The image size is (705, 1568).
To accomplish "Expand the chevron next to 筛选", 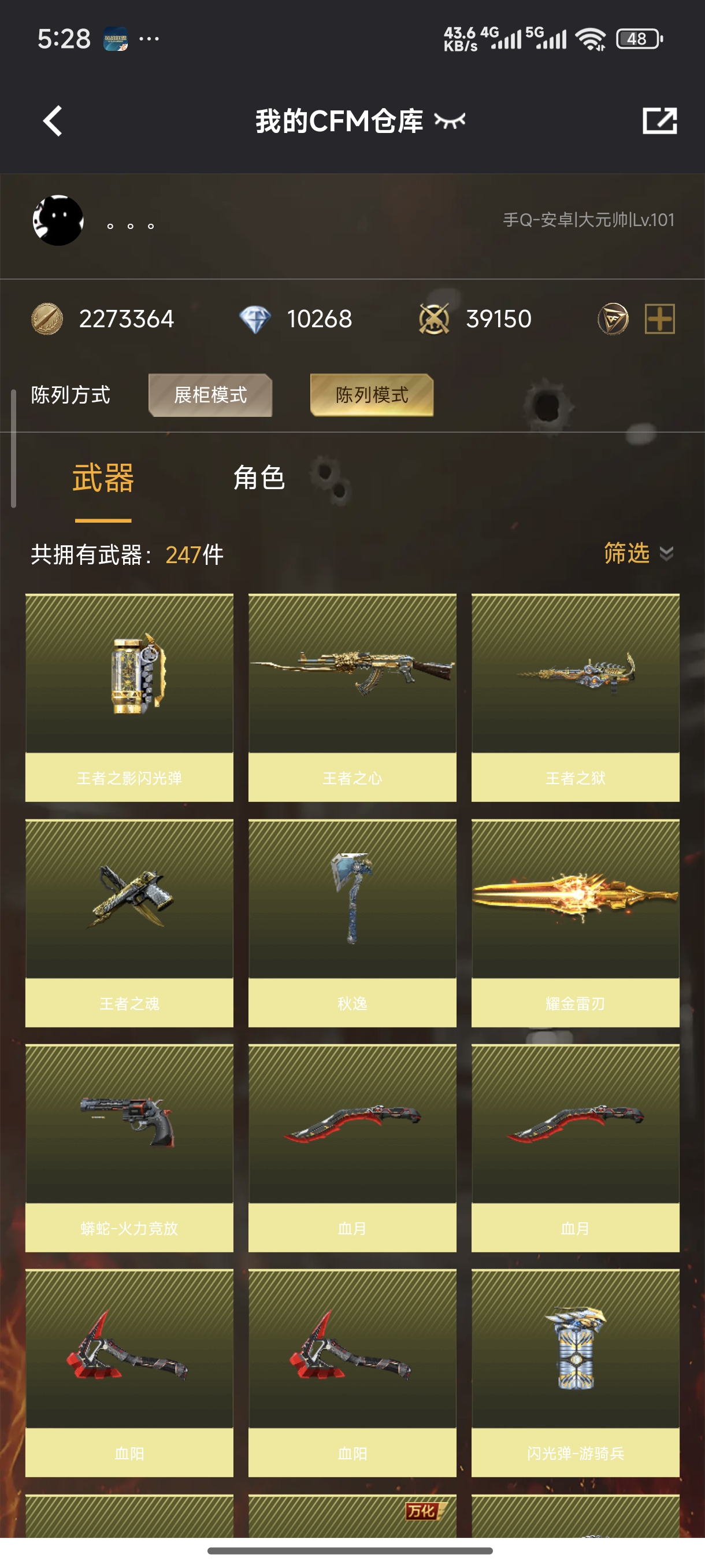I will click(667, 554).
